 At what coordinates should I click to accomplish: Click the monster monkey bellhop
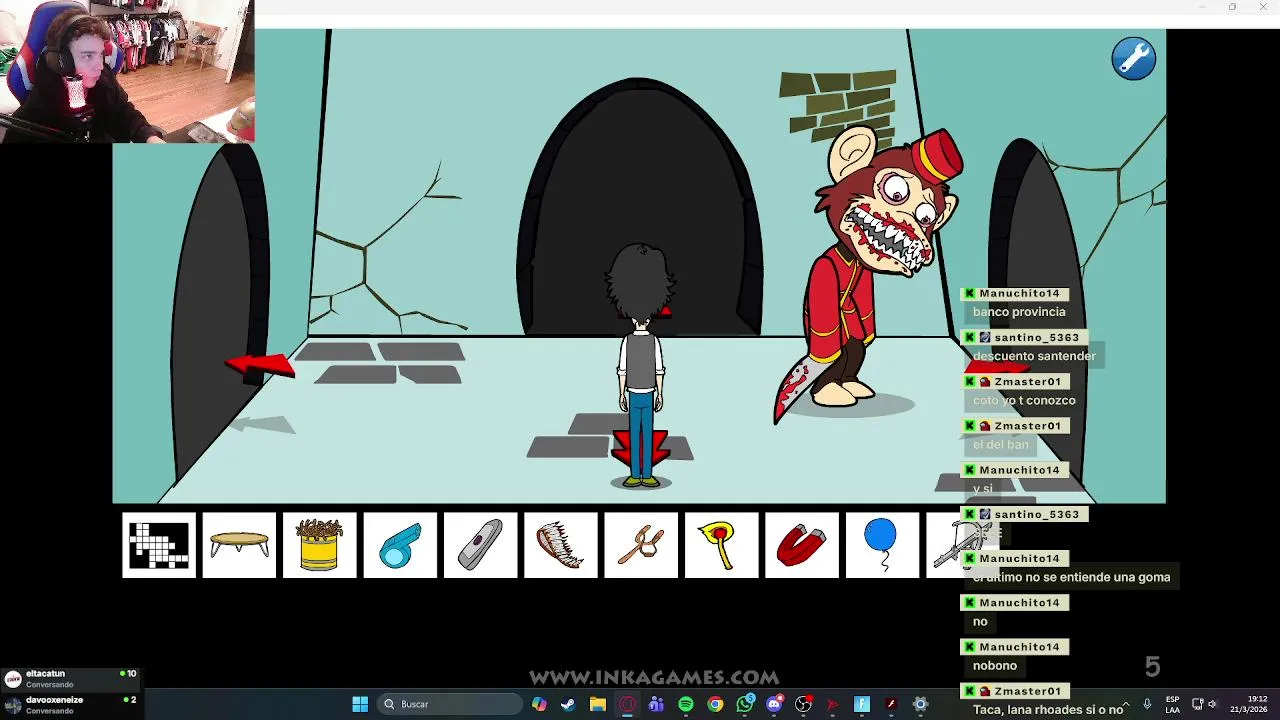point(868,270)
